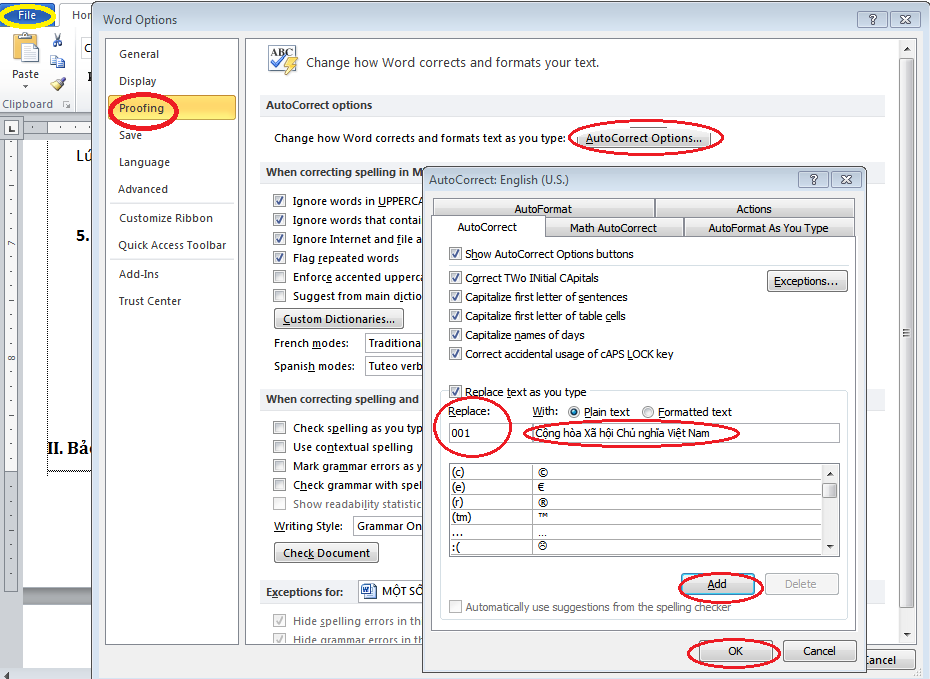Screen dimensions: 930x679
Task: Open the Spanish modes dropdown
Action: coord(393,366)
